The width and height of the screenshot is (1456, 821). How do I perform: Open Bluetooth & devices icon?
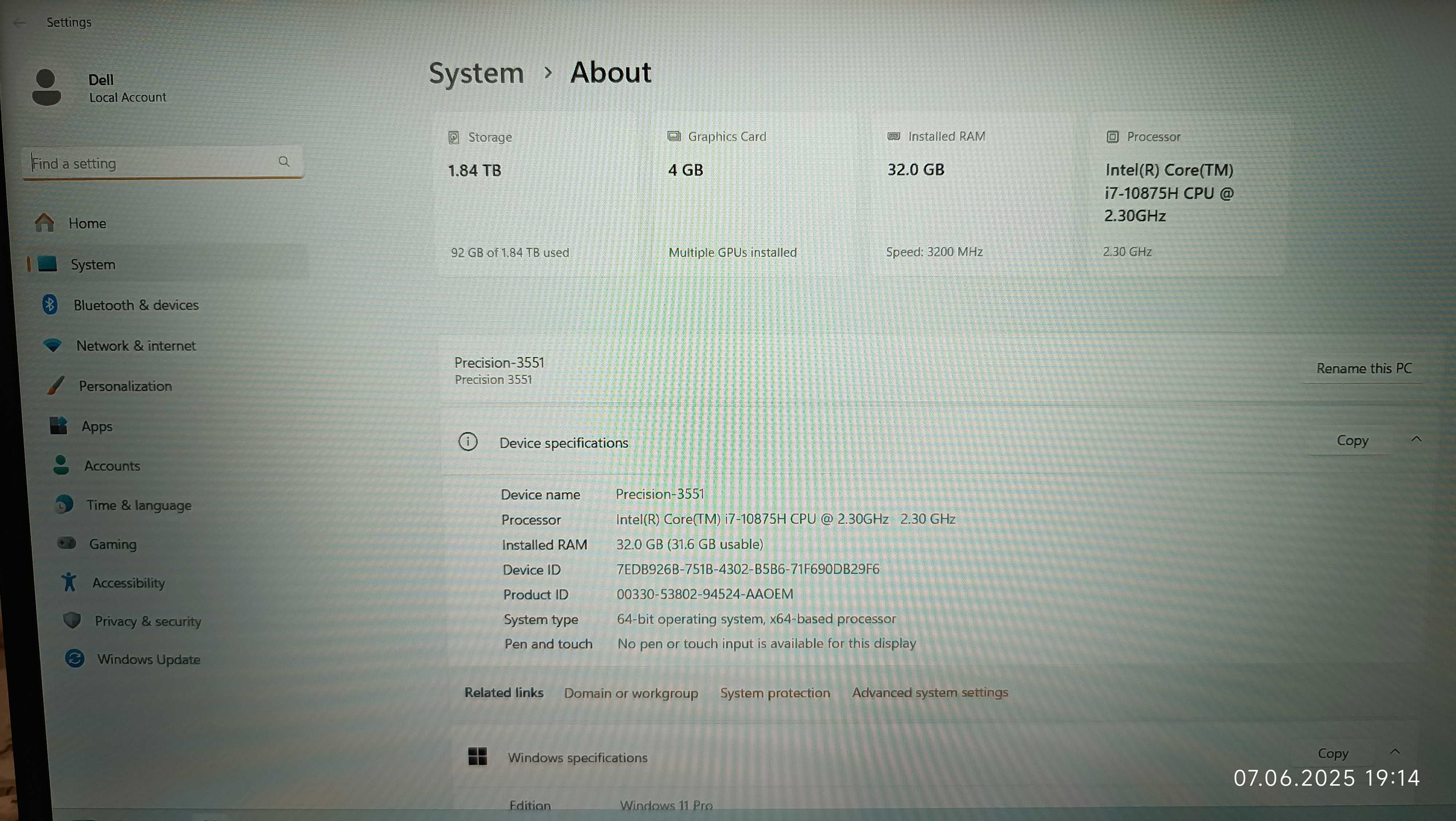(50, 305)
